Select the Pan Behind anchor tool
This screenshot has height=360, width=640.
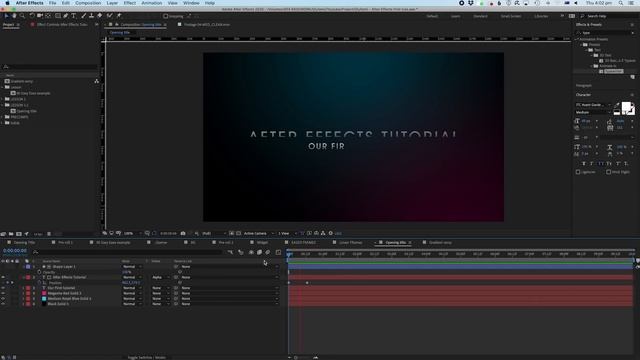pos(48,16)
